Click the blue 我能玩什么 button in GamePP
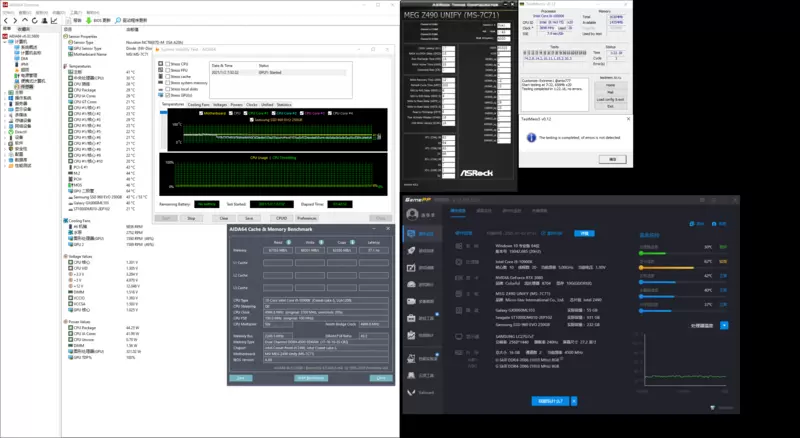800x438 pixels. (x=551, y=401)
